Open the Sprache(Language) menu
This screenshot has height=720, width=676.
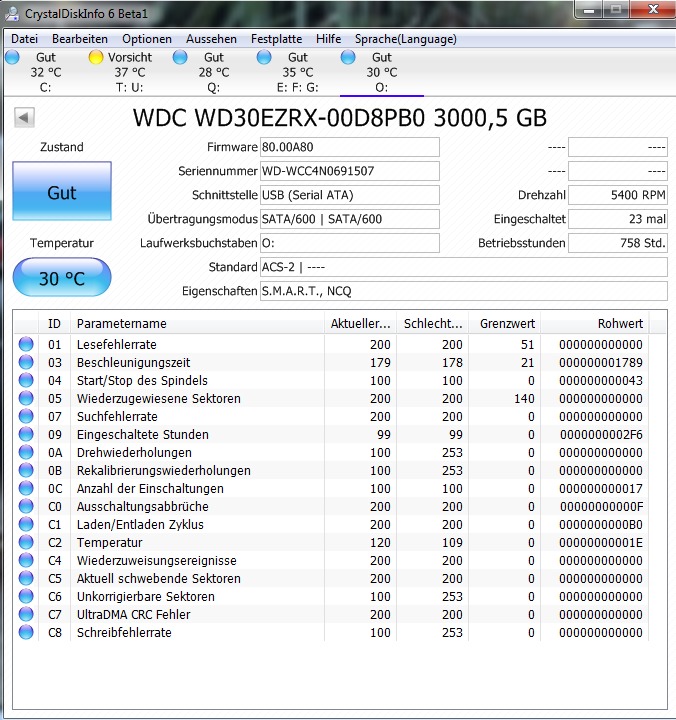(x=406, y=39)
